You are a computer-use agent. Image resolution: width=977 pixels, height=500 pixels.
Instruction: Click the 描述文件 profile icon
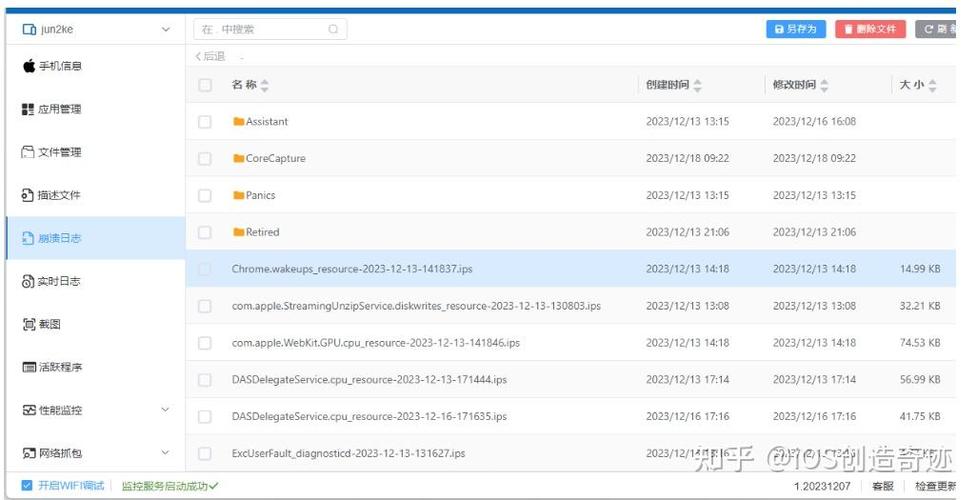point(28,195)
